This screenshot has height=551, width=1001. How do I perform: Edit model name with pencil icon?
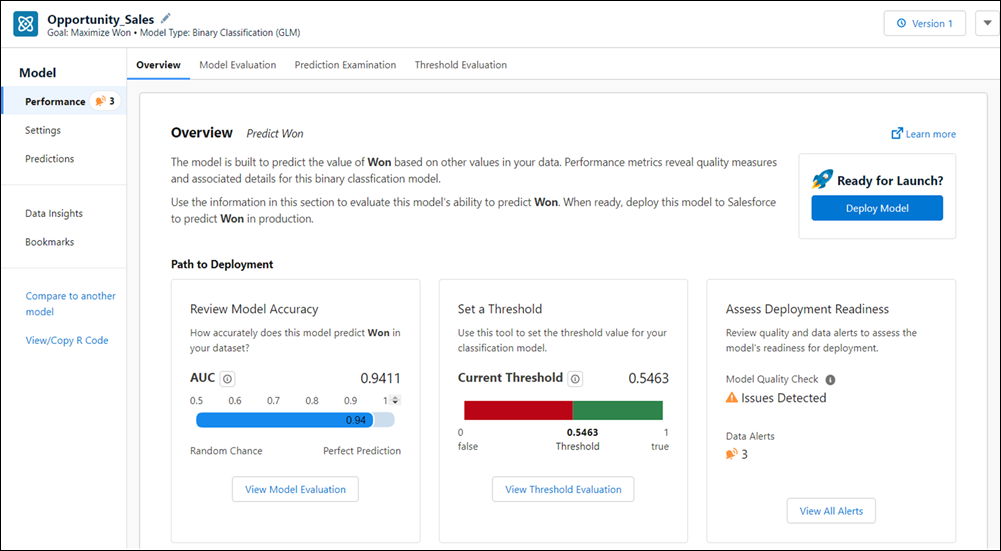166,18
